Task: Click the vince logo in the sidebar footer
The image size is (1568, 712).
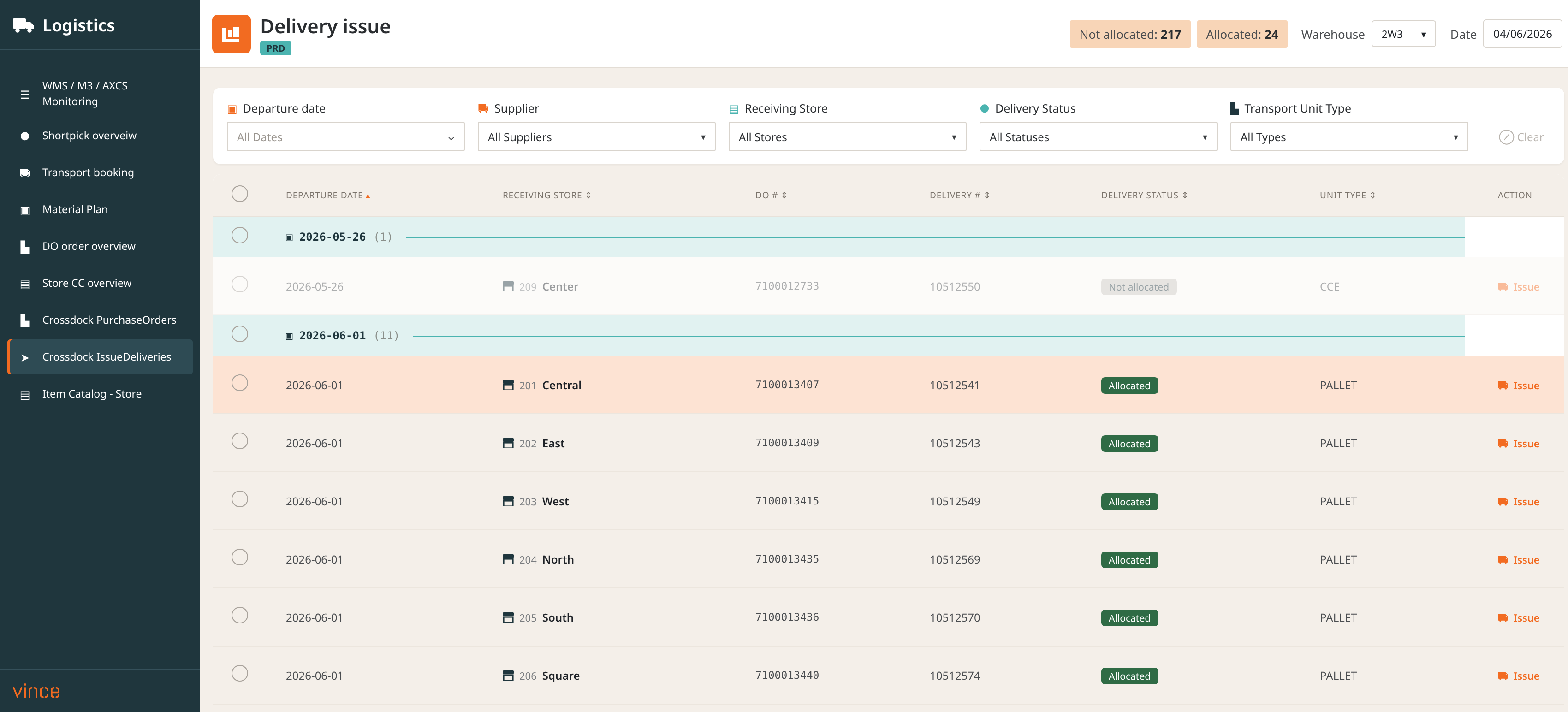Action: 36,691
